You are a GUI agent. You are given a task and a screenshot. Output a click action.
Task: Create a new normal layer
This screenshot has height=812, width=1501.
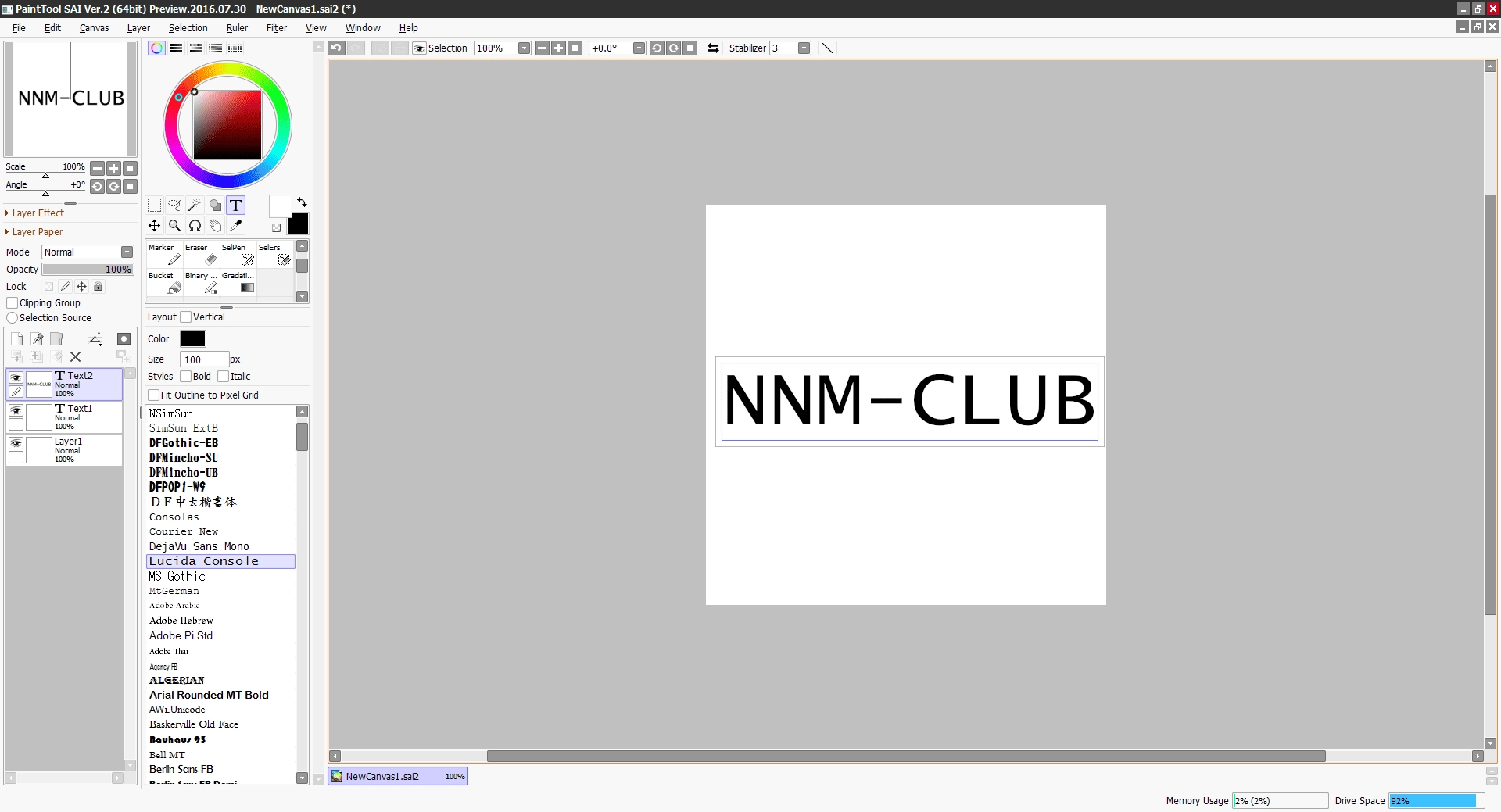coord(16,339)
